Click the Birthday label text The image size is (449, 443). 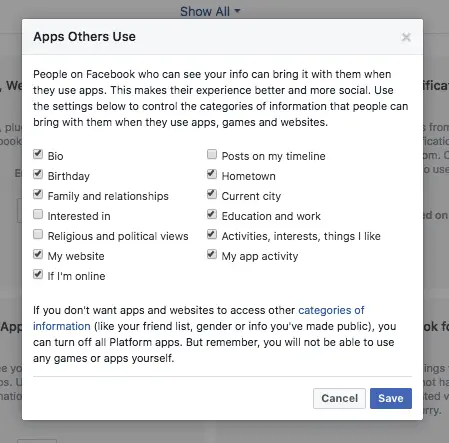click(x=69, y=176)
